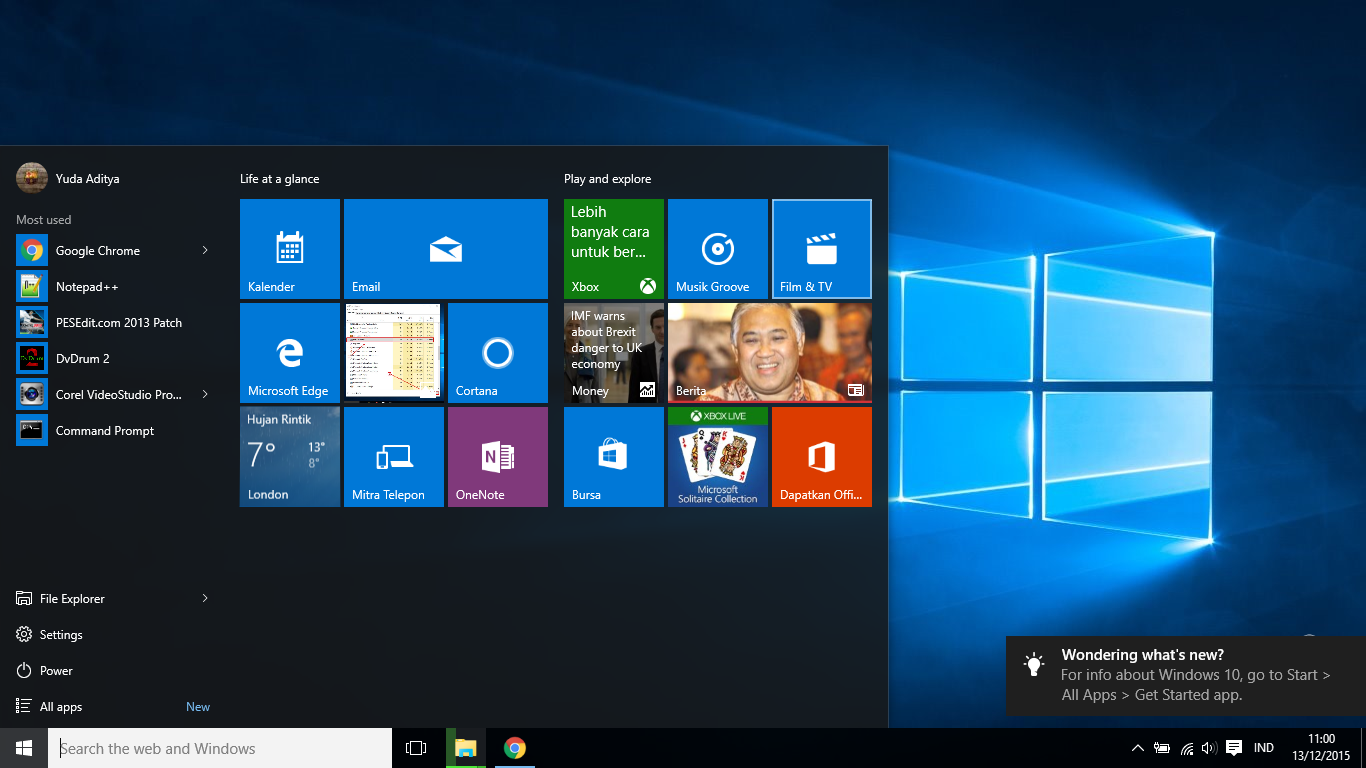The height and width of the screenshot is (768, 1366).
Task: Launch Microsoft Edge tile
Action: (290, 353)
